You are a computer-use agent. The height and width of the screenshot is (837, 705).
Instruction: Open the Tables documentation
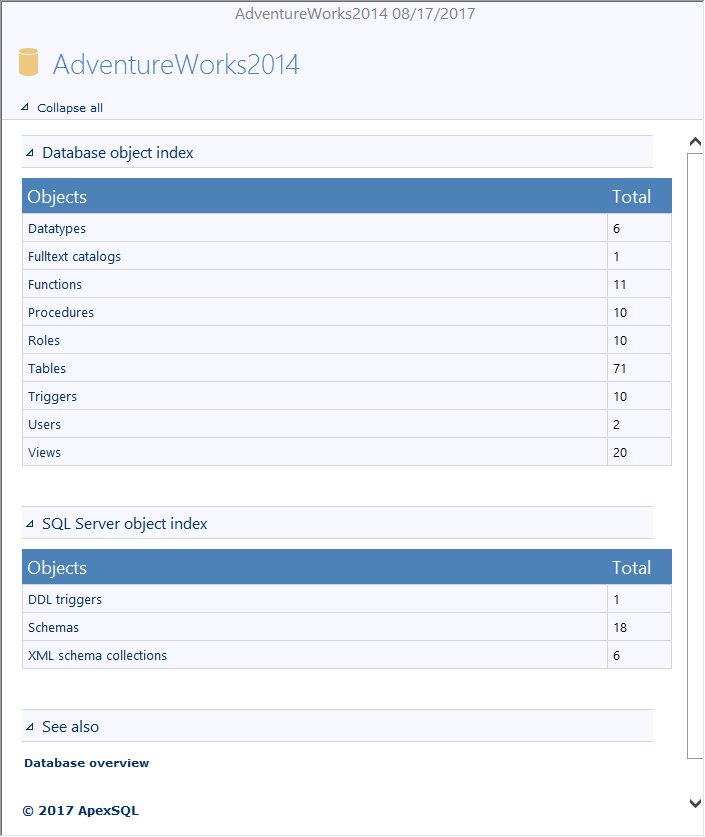[46, 368]
